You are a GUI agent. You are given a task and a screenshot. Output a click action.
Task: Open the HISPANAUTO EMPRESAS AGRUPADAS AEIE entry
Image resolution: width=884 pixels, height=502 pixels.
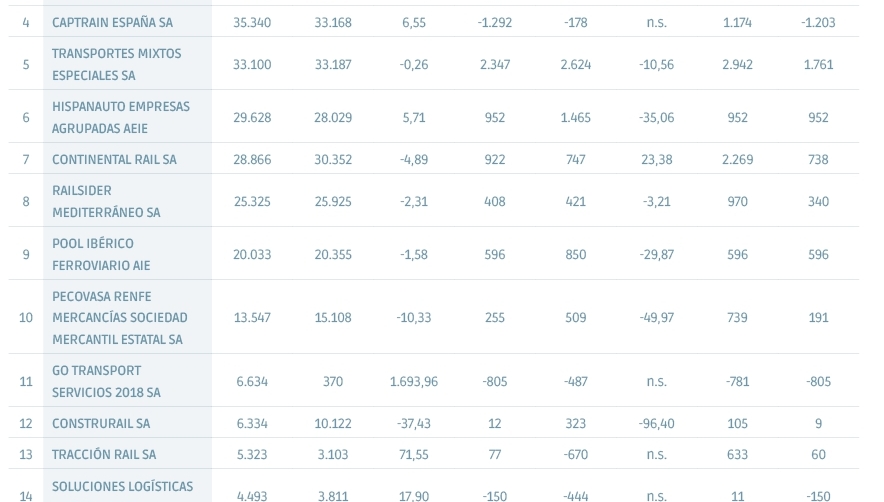(x=121, y=117)
